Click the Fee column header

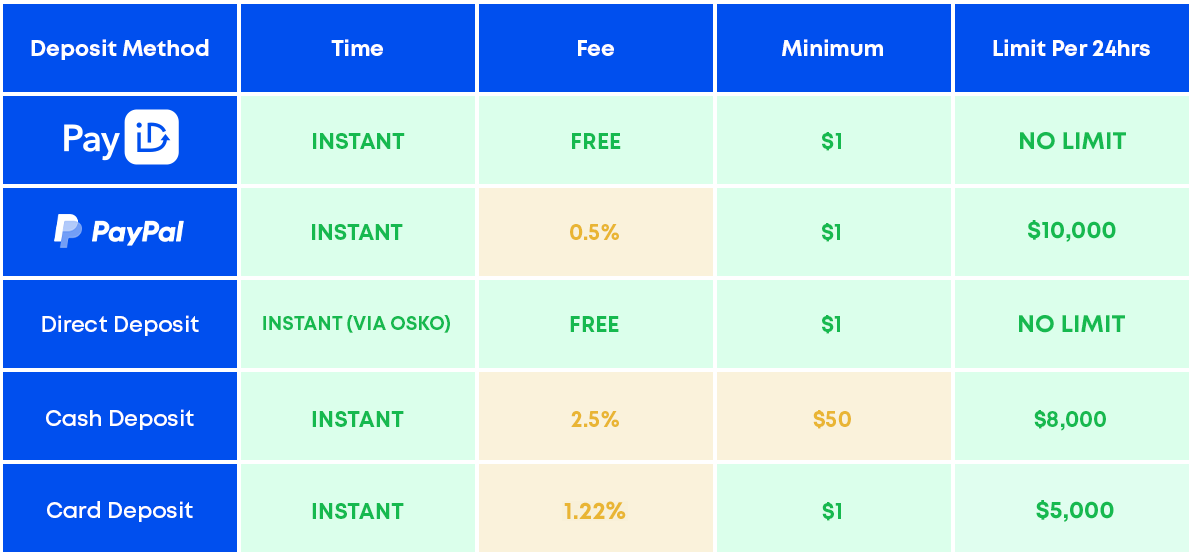click(x=595, y=48)
